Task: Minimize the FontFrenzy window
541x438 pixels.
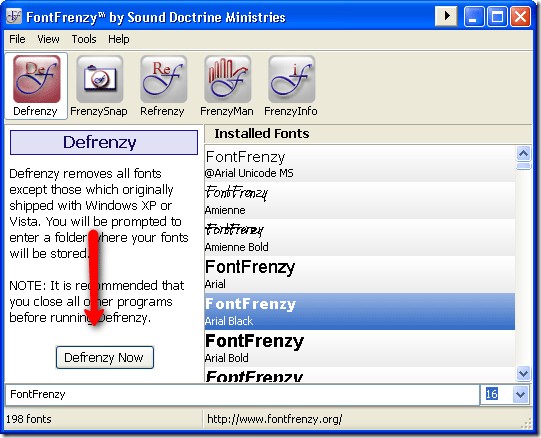Action: [474, 16]
